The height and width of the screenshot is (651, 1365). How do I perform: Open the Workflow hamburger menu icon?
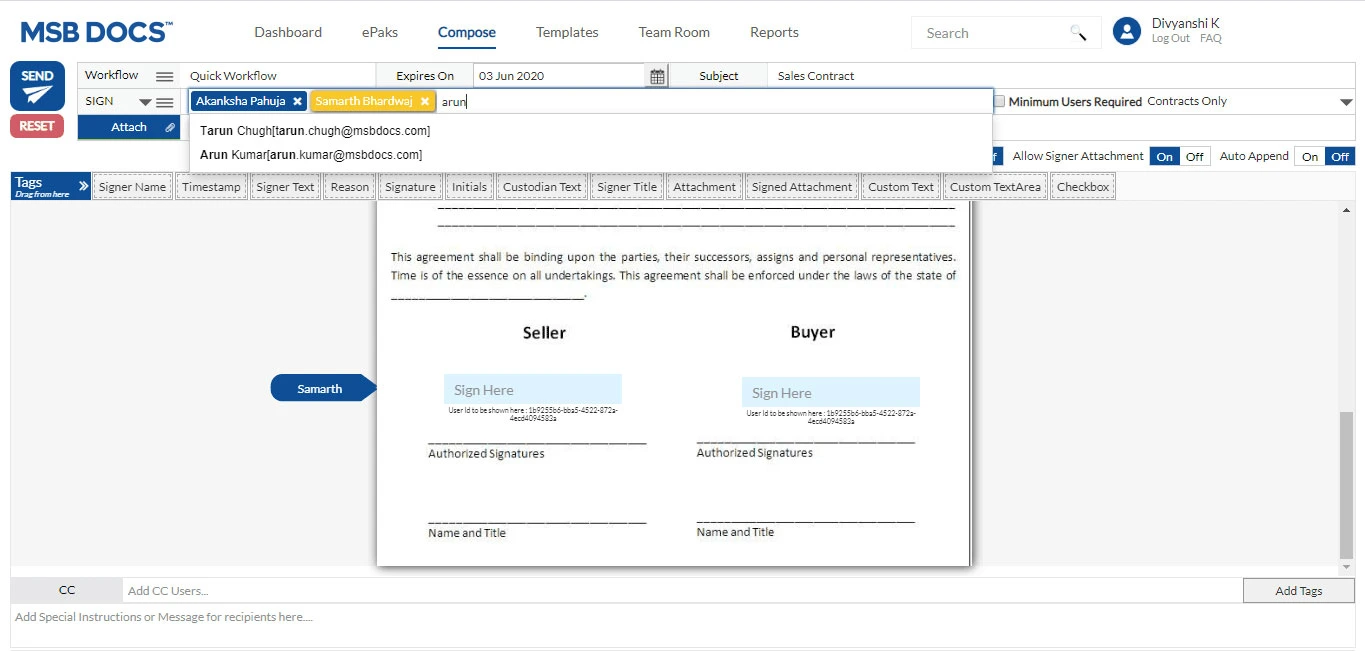[164, 76]
